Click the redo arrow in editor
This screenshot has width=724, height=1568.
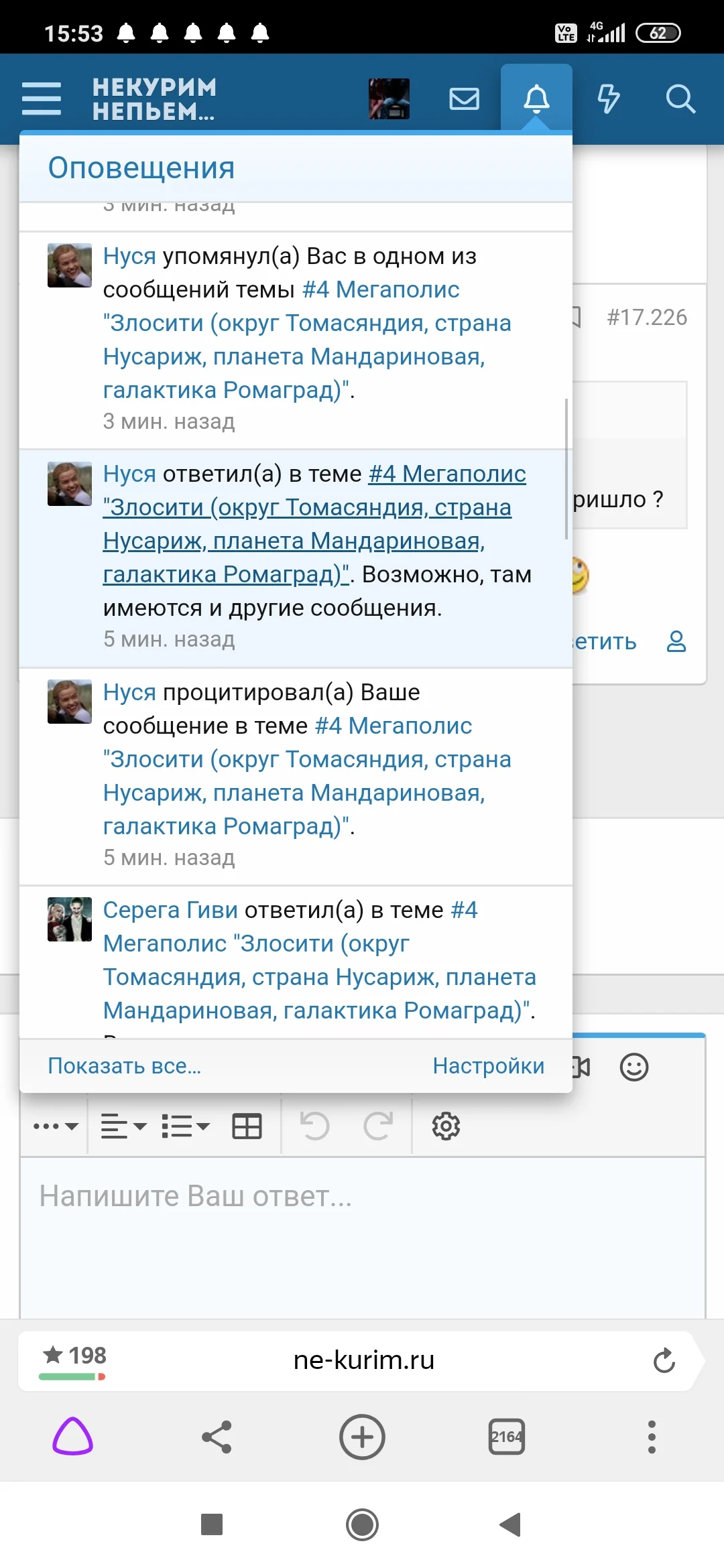point(377,1126)
